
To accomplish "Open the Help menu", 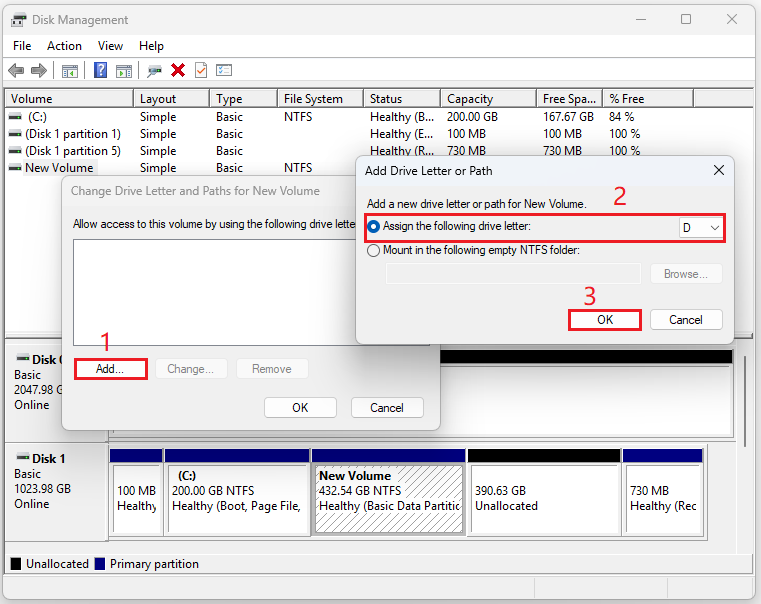I will pyautogui.click(x=151, y=46).
